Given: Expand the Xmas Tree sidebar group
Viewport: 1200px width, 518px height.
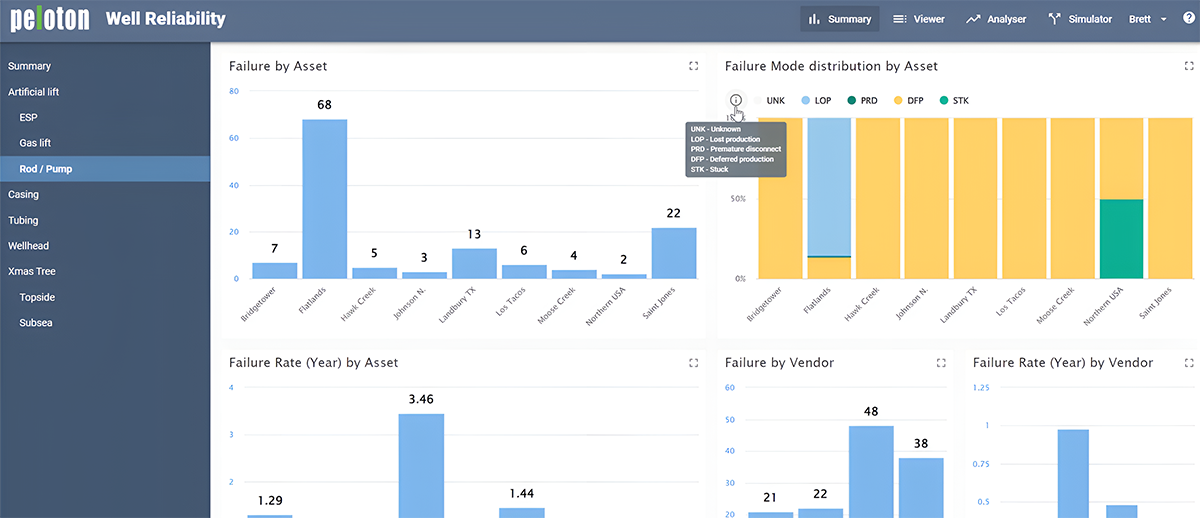Looking at the screenshot, I should [32, 272].
